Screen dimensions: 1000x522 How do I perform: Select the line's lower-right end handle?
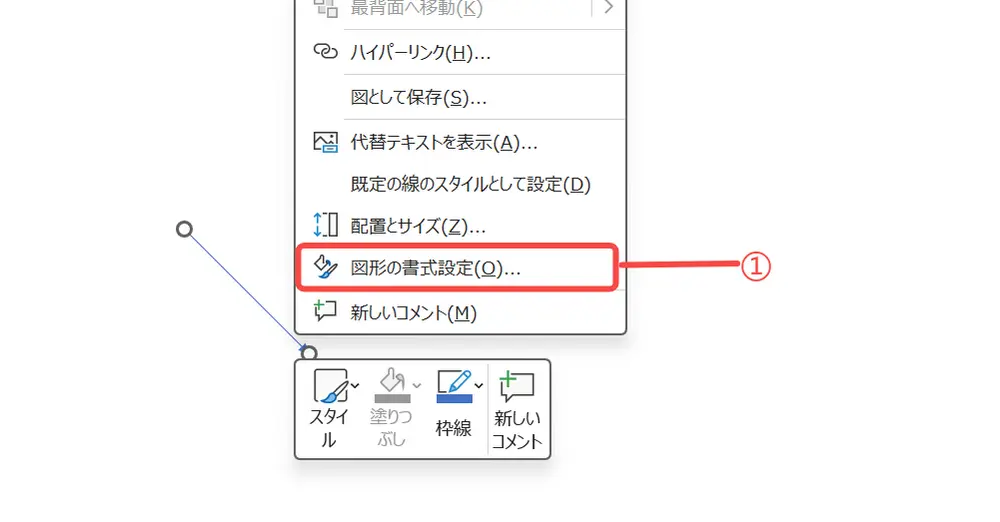(x=309, y=352)
